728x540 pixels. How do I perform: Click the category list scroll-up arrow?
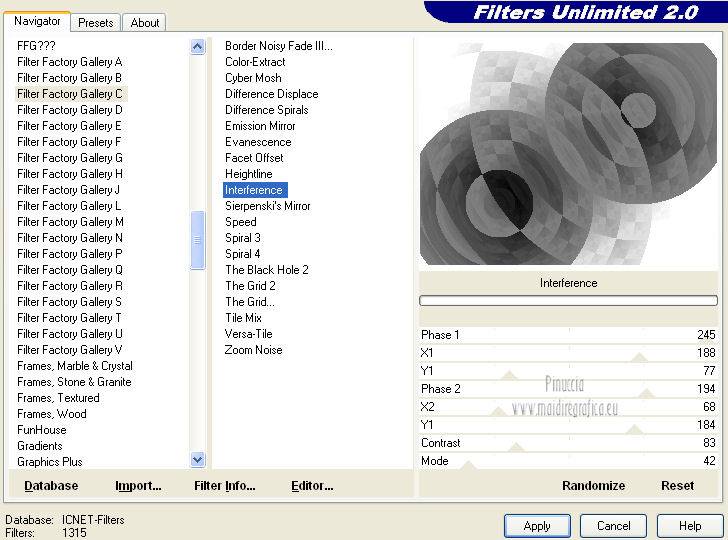(x=197, y=46)
